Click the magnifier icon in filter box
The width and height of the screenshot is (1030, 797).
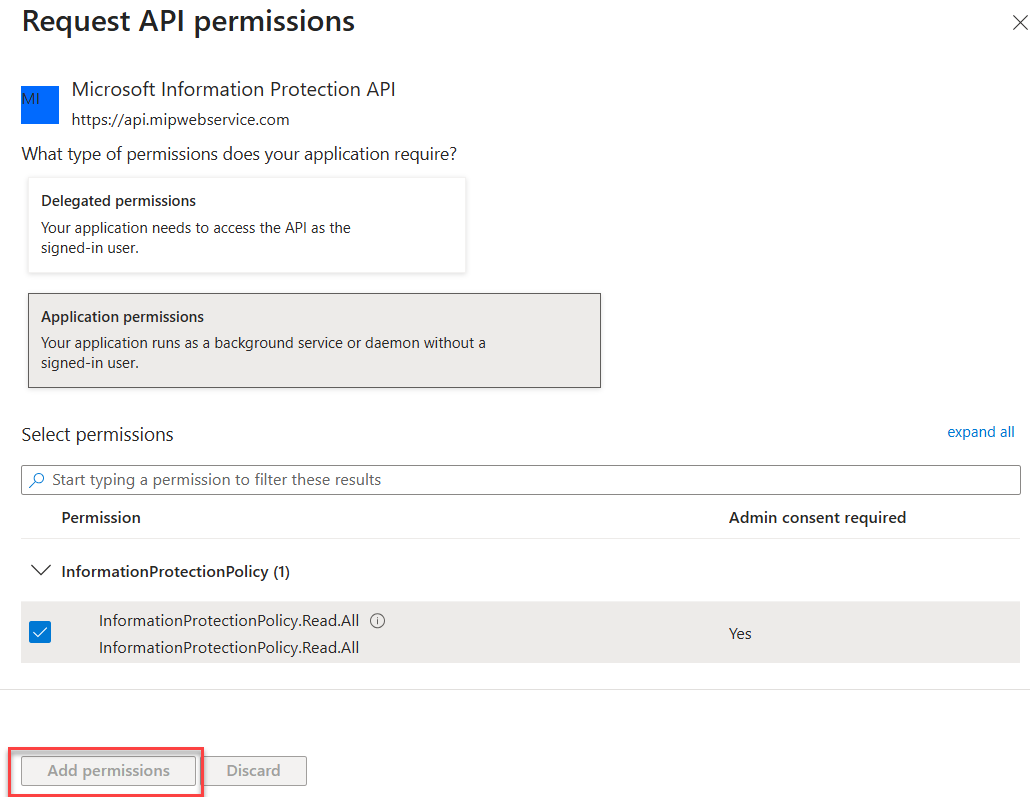point(37,480)
